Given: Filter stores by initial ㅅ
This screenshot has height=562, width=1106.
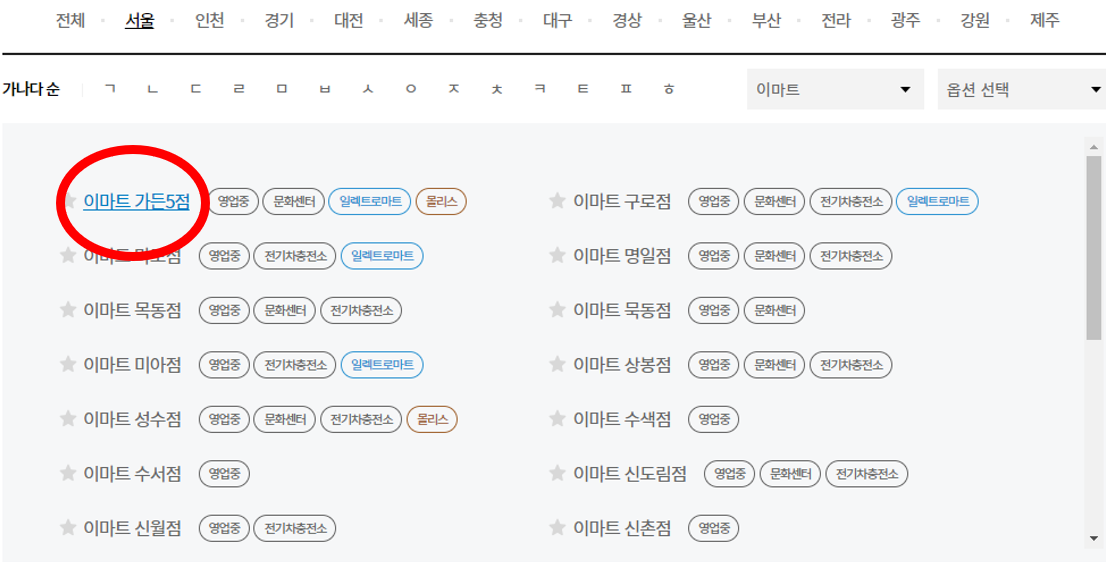Looking at the screenshot, I should pyautogui.click(x=367, y=90).
